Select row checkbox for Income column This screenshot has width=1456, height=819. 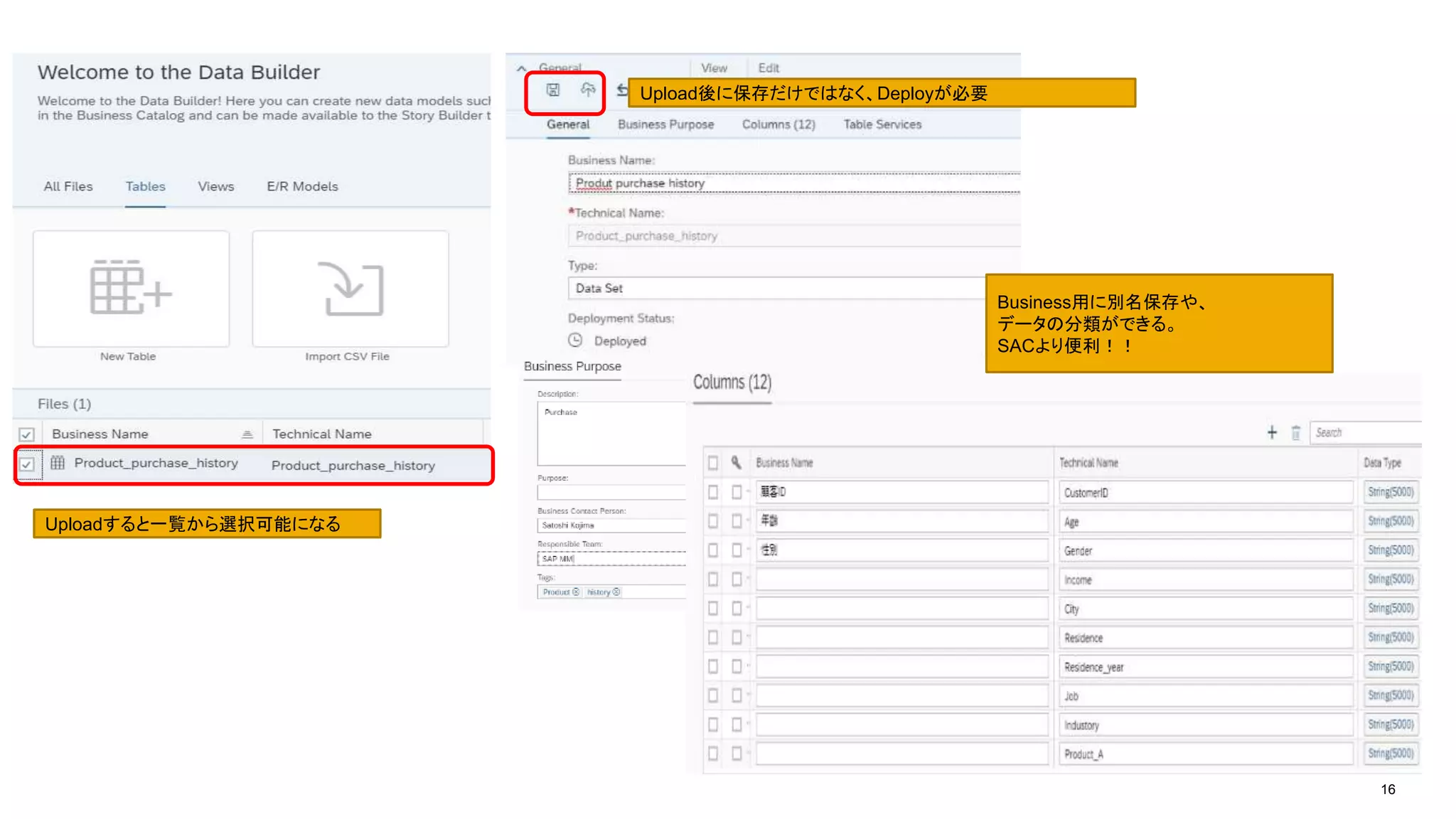(x=713, y=579)
